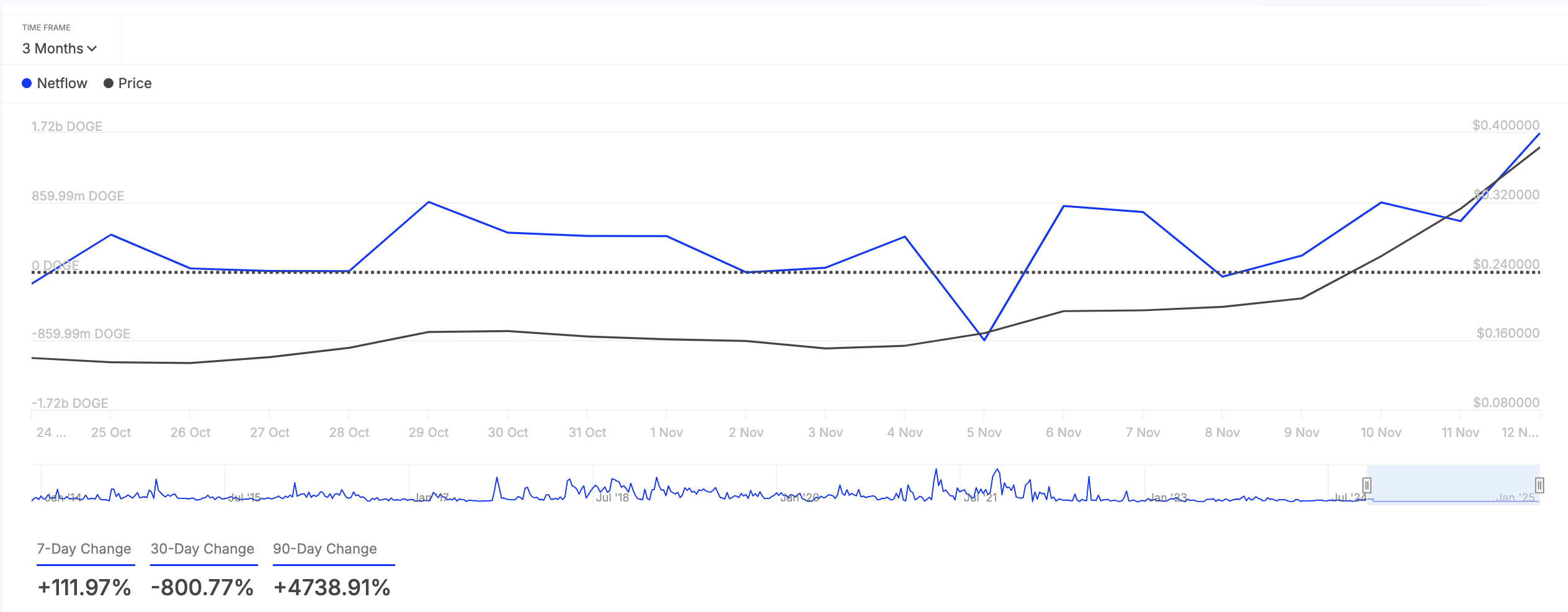Select the 90-Day Change tab
Image resolution: width=1568 pixels, height=612 pixels.
(326, 549)
